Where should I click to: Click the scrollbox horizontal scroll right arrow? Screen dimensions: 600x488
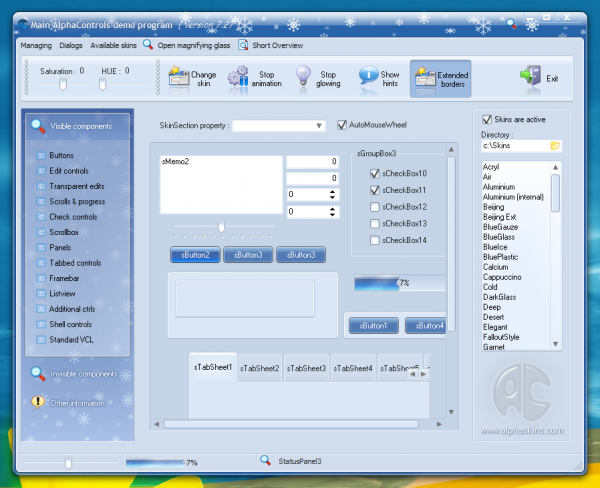coord(439,424)
